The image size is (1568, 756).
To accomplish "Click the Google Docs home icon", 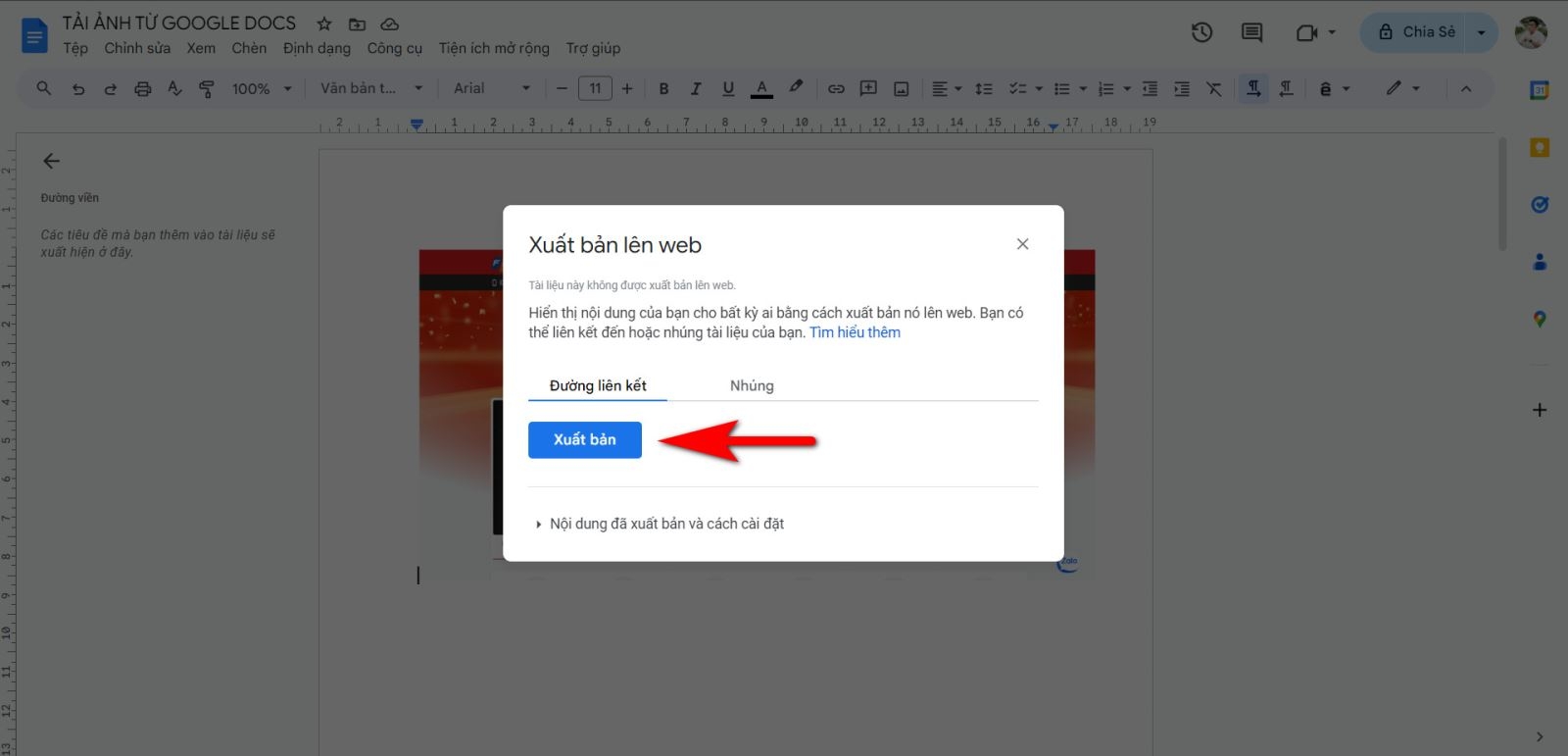I will pyautogui.click(x=34, y=35).
